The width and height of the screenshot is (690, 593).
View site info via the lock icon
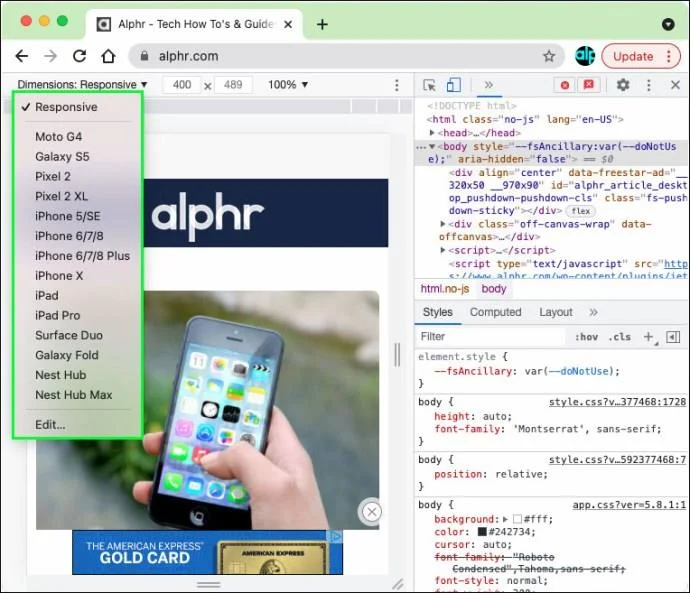pos(144,56)
